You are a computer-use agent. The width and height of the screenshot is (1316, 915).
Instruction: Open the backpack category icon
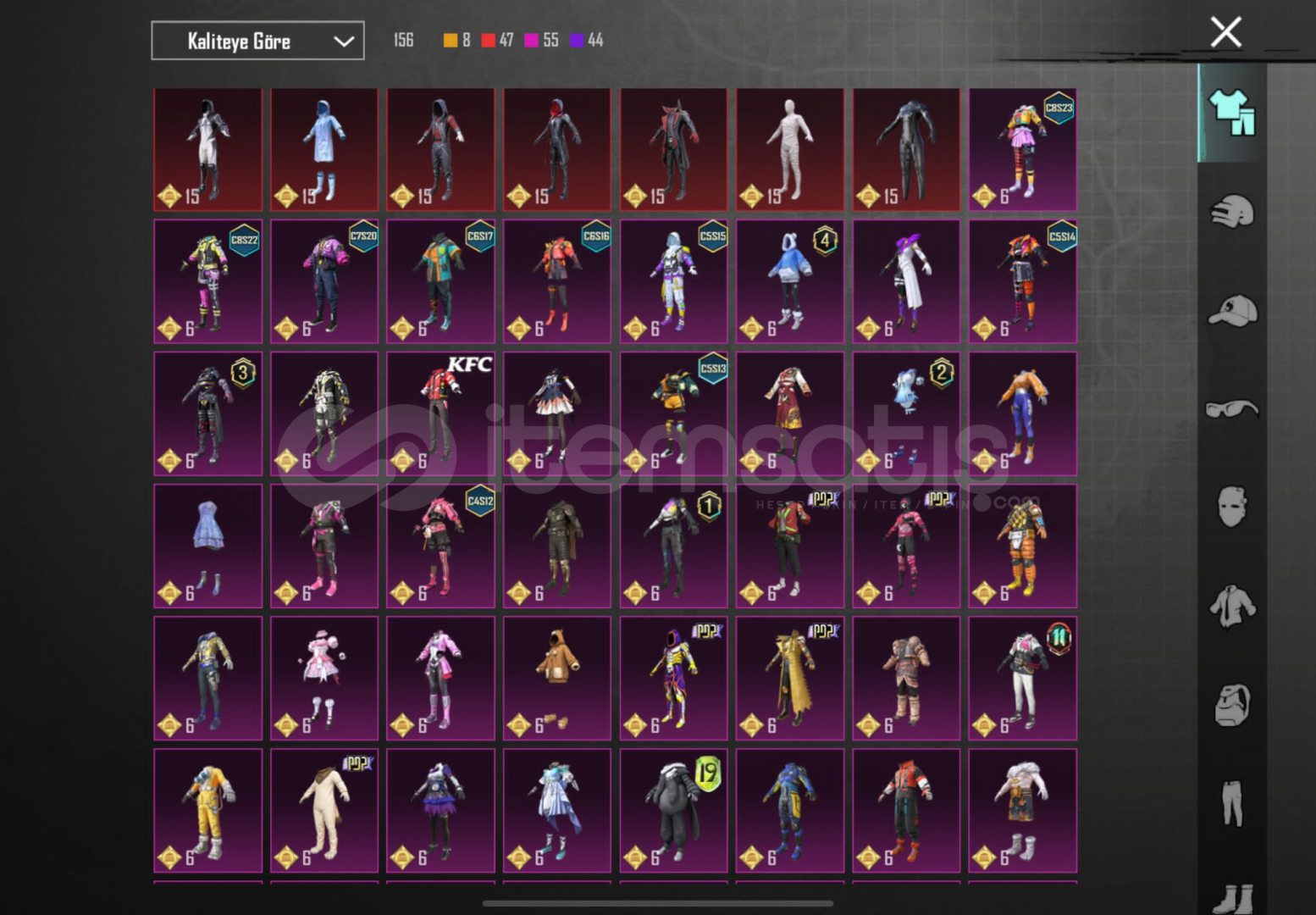1232,706
